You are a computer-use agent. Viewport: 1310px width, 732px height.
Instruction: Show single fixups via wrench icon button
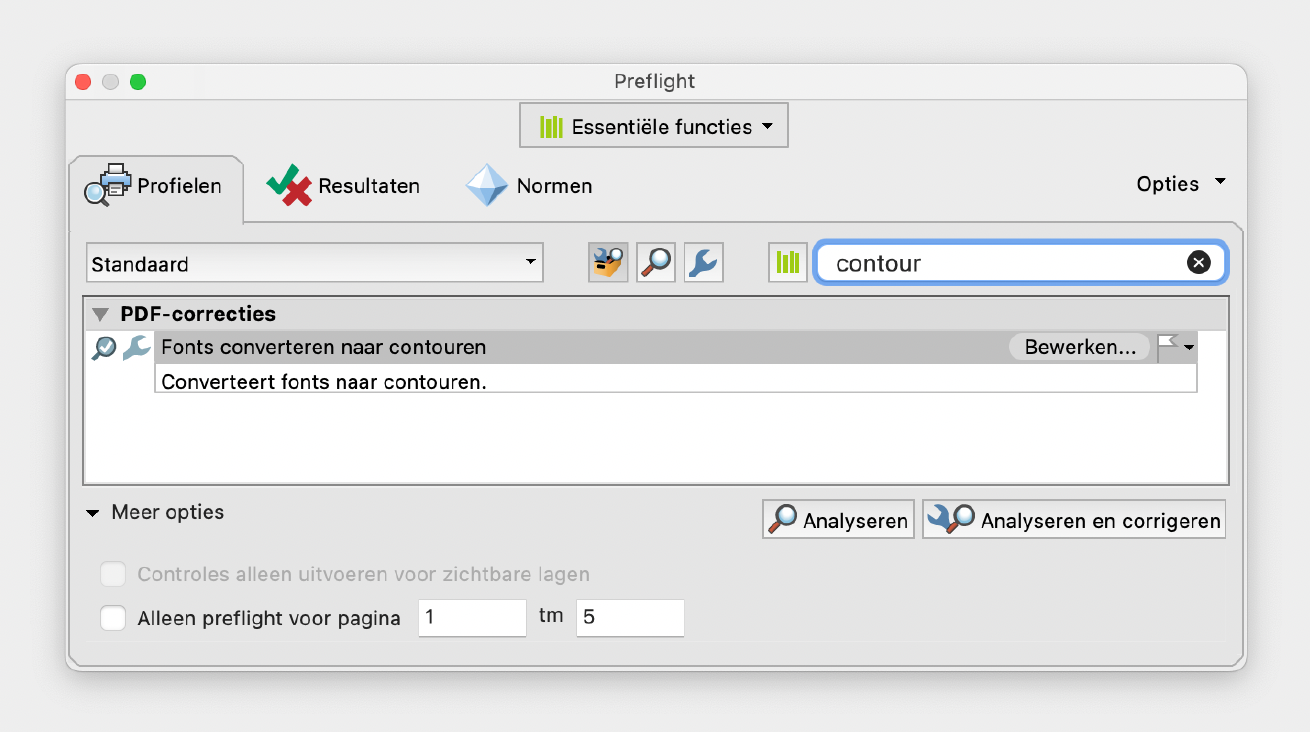coord(704,263)
